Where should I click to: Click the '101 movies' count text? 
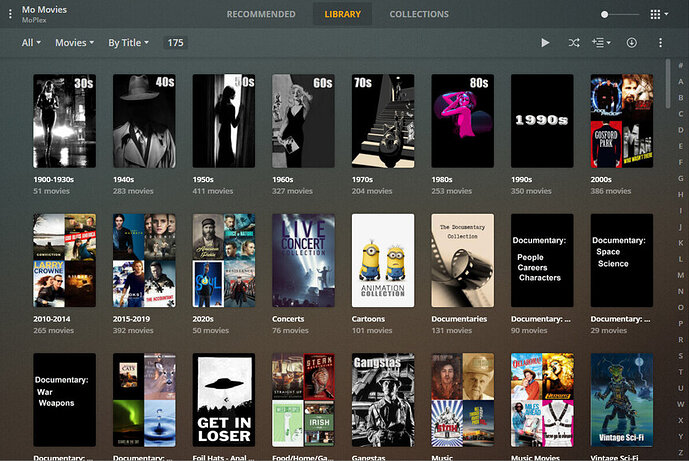click(372, 330)
